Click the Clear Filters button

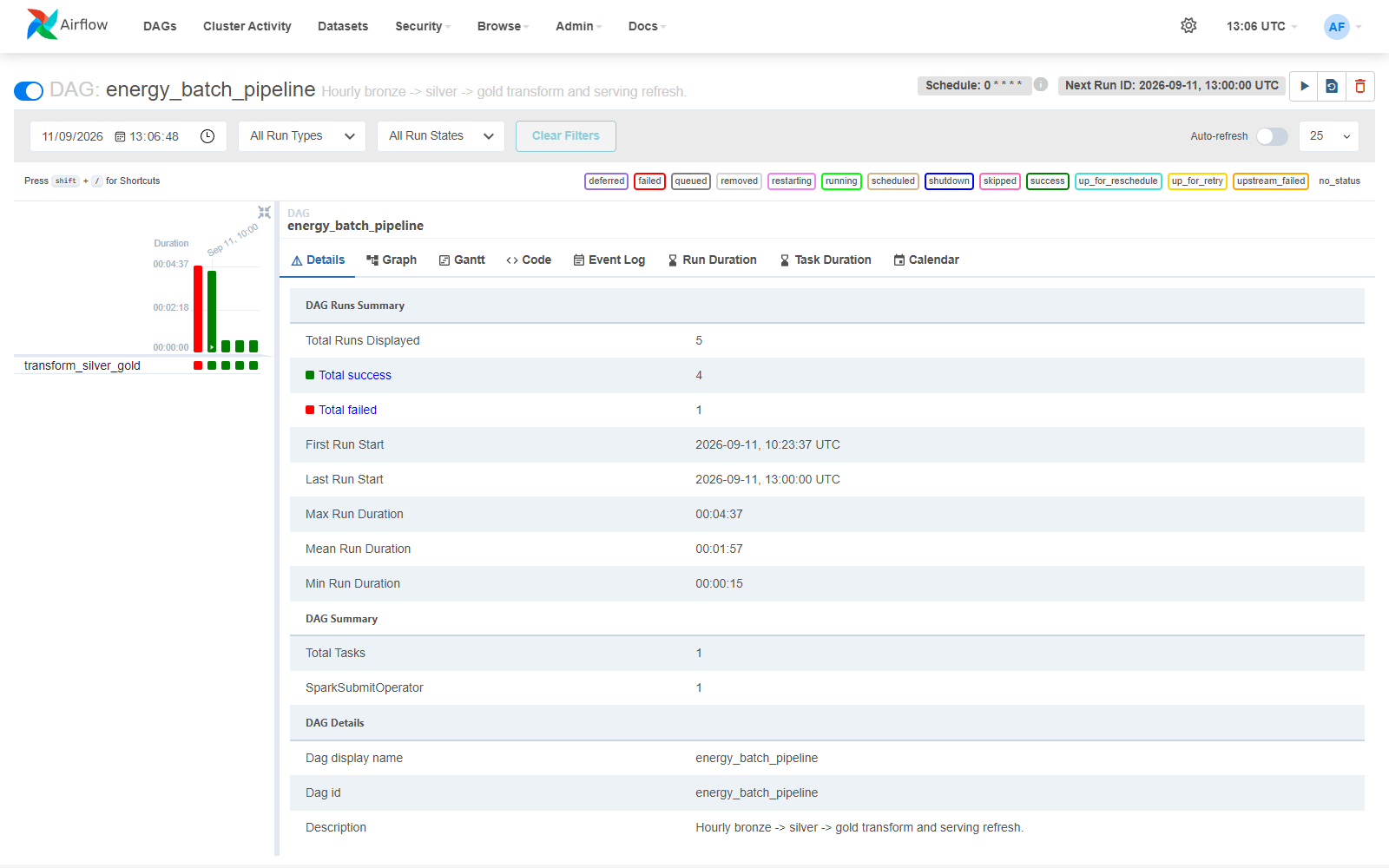(566, 136)
